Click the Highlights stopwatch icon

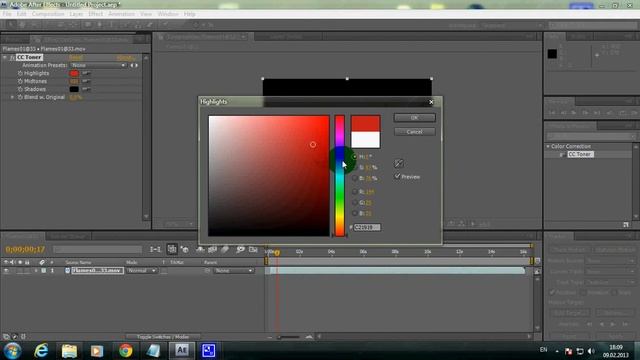pos(20,73)
